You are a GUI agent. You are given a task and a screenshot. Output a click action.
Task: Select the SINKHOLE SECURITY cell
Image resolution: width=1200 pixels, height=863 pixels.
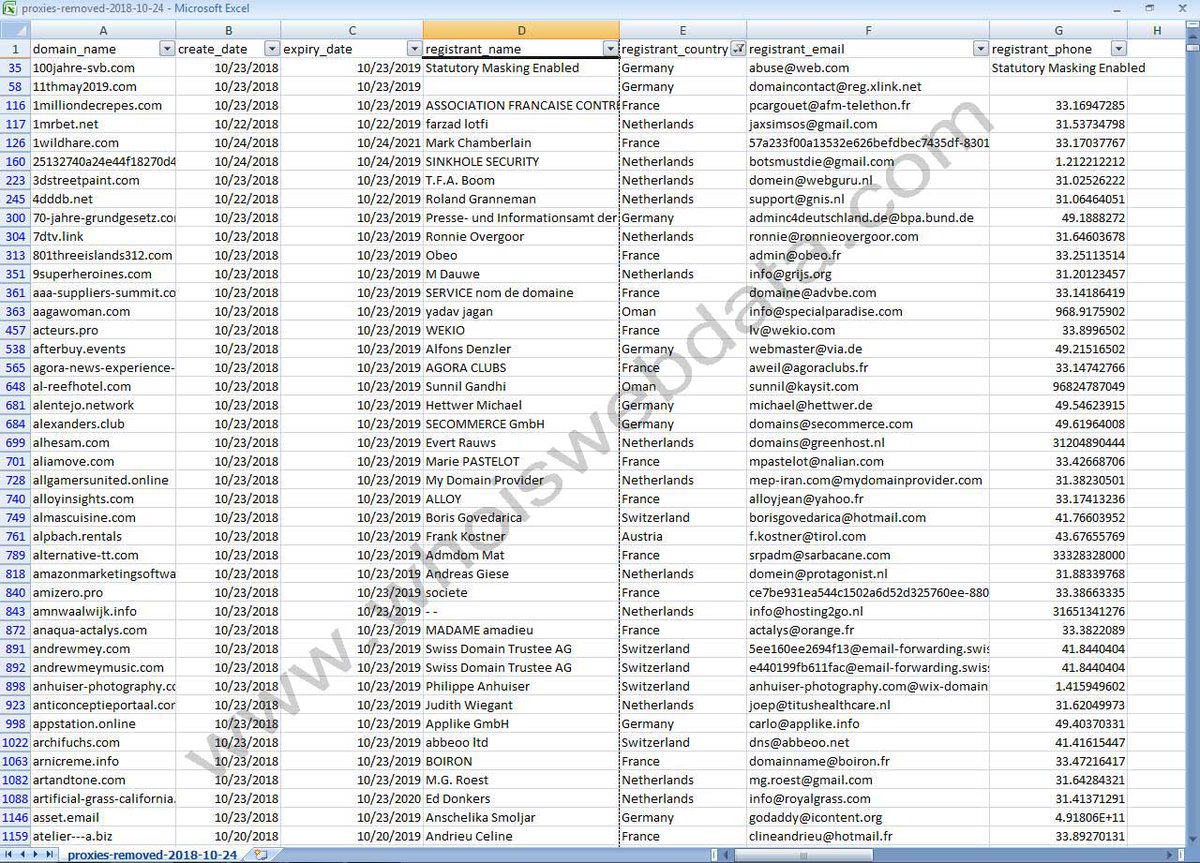(521, 162)
